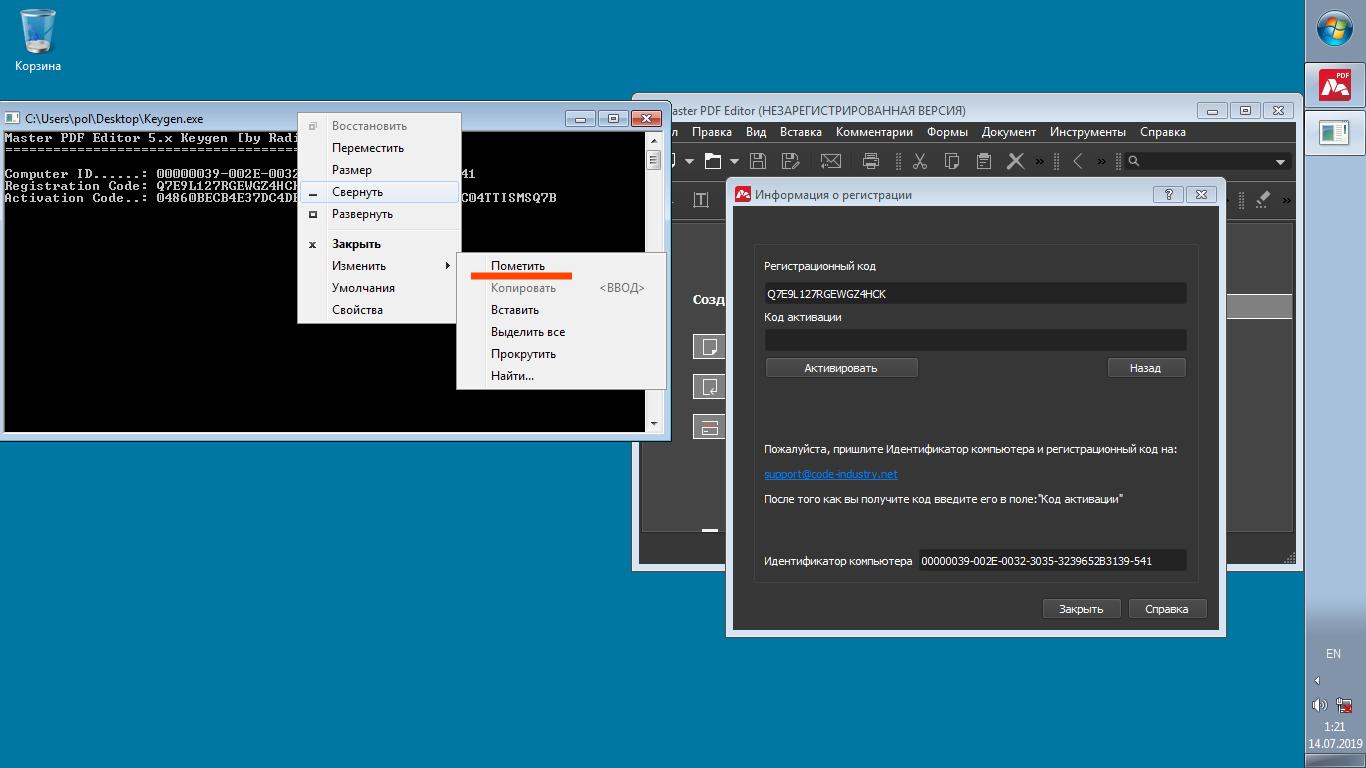
Task: Select the Edit Text tool icon
Action: click(701, 200)
